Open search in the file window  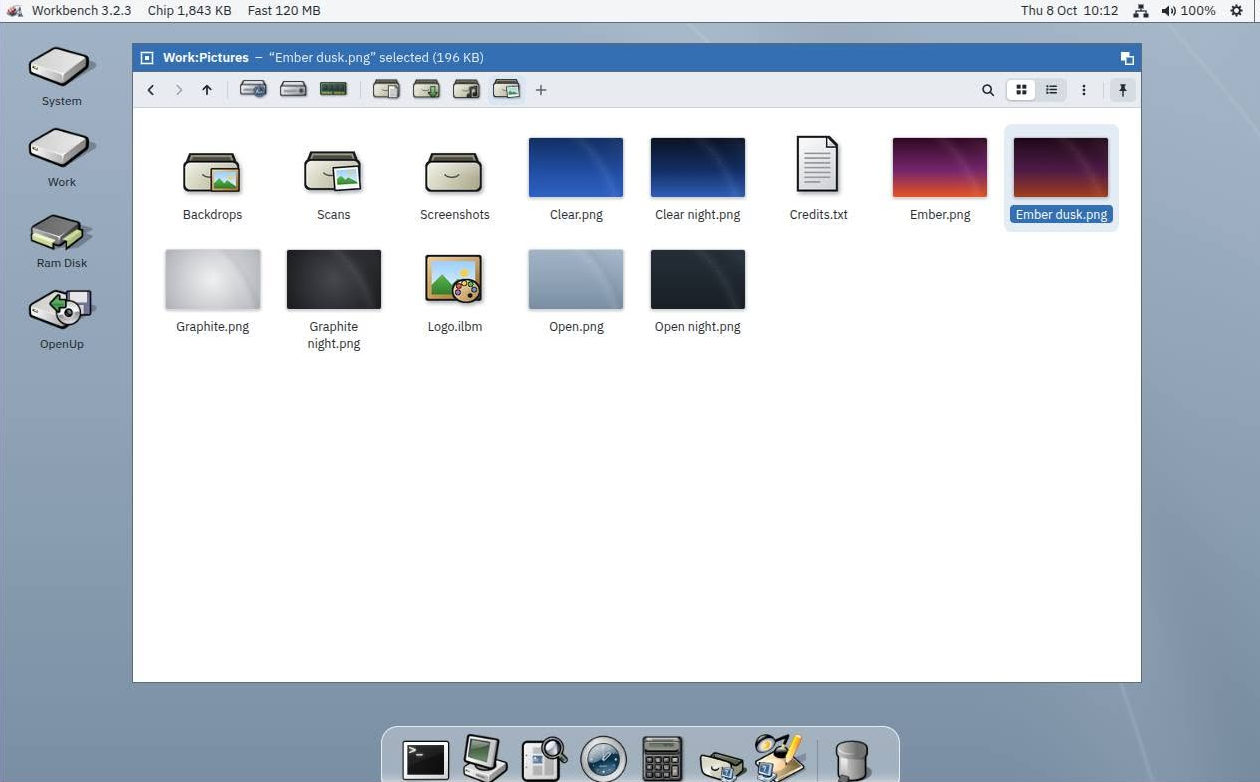click(x=988, y=90)
